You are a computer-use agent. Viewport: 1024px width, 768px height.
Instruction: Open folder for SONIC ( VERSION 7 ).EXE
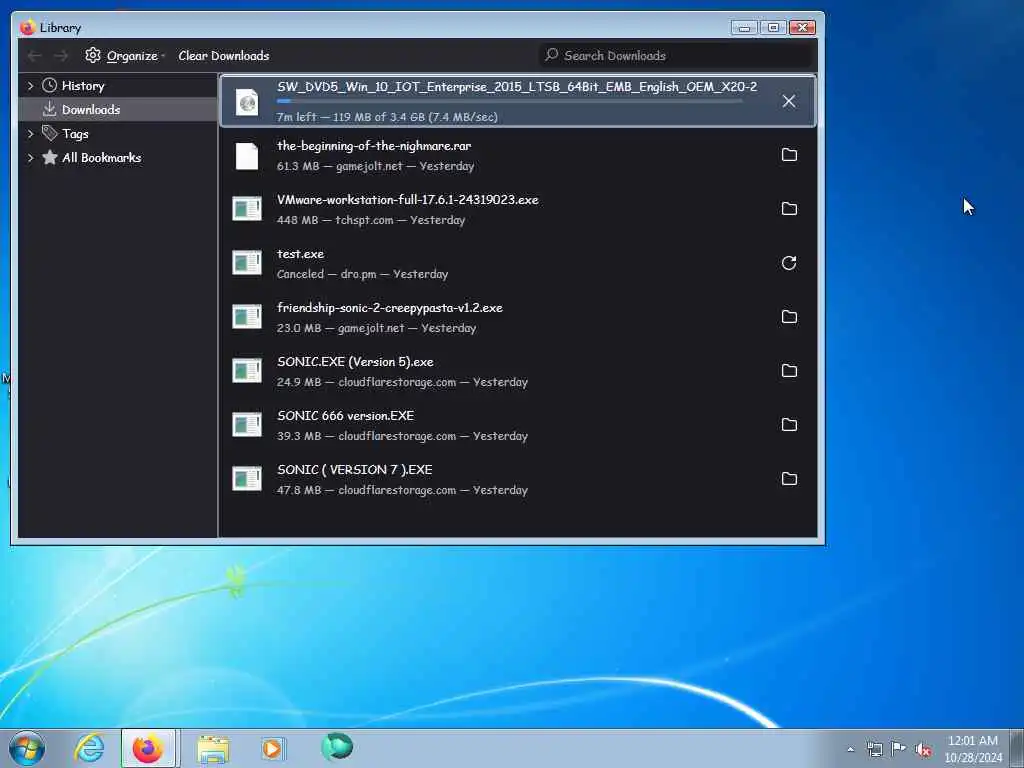point(789,479)
